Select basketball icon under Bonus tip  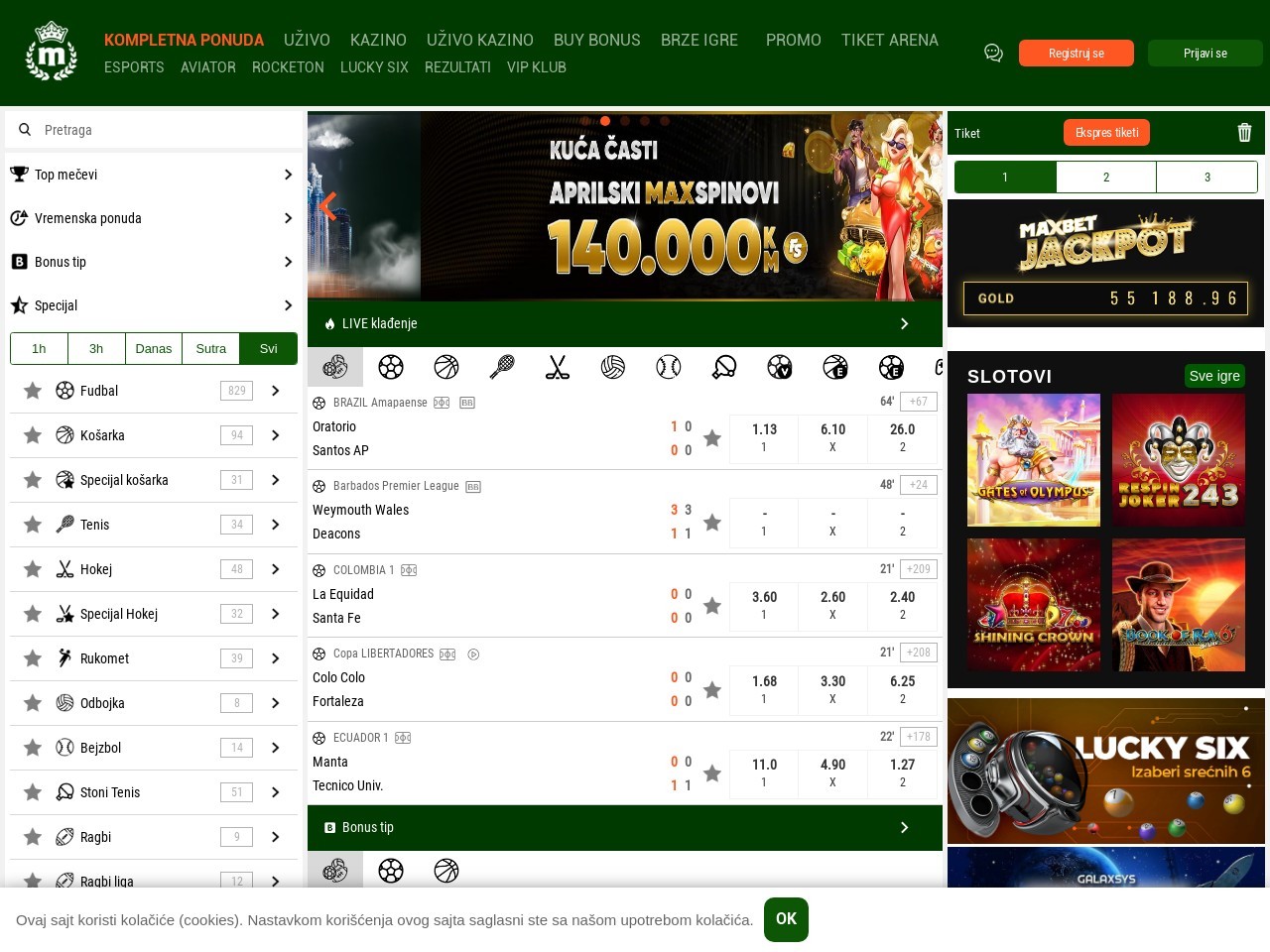click(446, 871)
